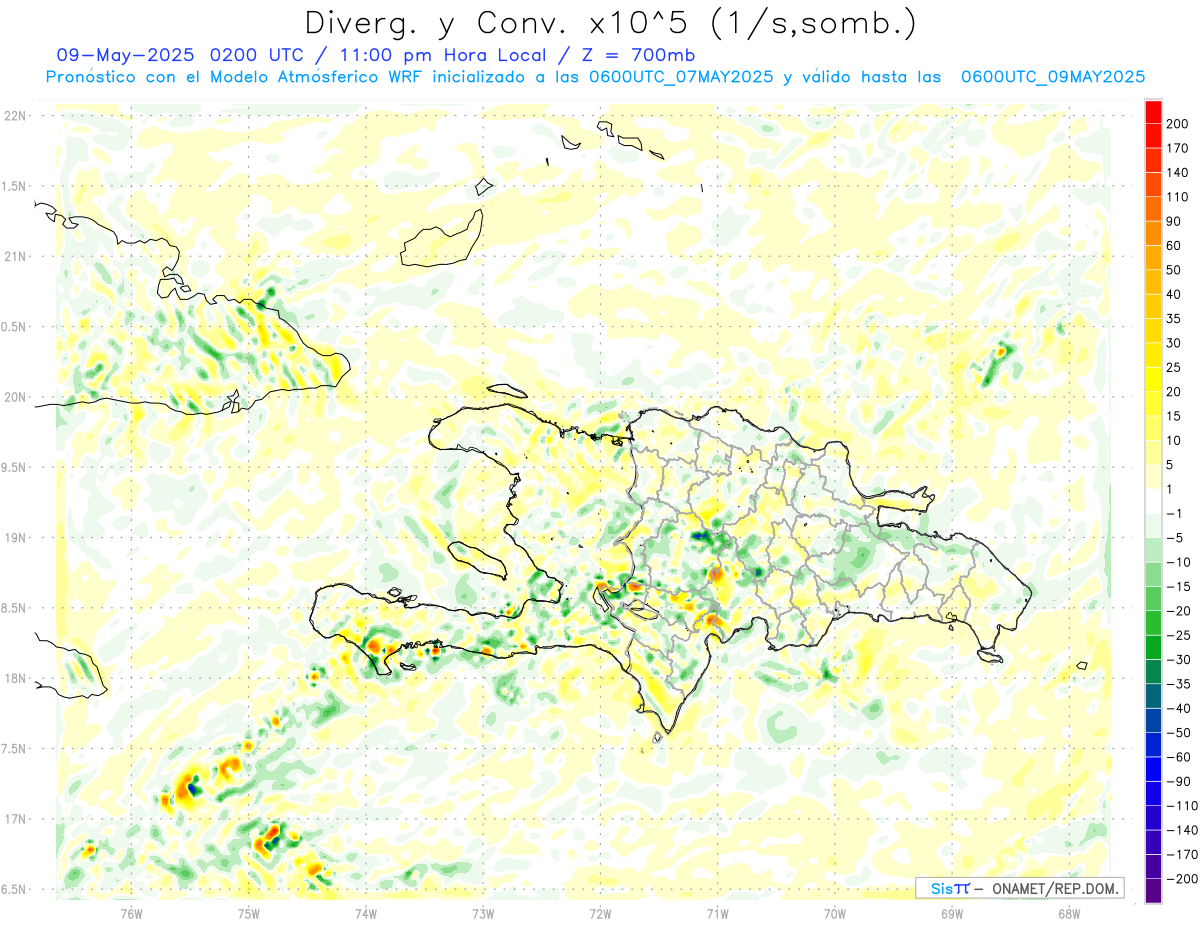Click the orange color band between 60 and 90
The image size is (1200, 927).
(x=1153, y=233)
